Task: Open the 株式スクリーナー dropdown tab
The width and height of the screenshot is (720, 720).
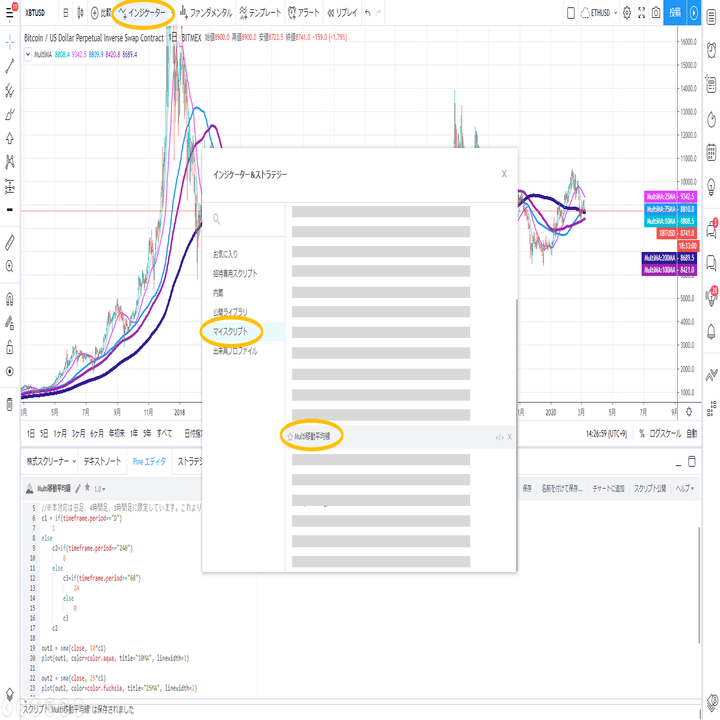Action: 51,461
